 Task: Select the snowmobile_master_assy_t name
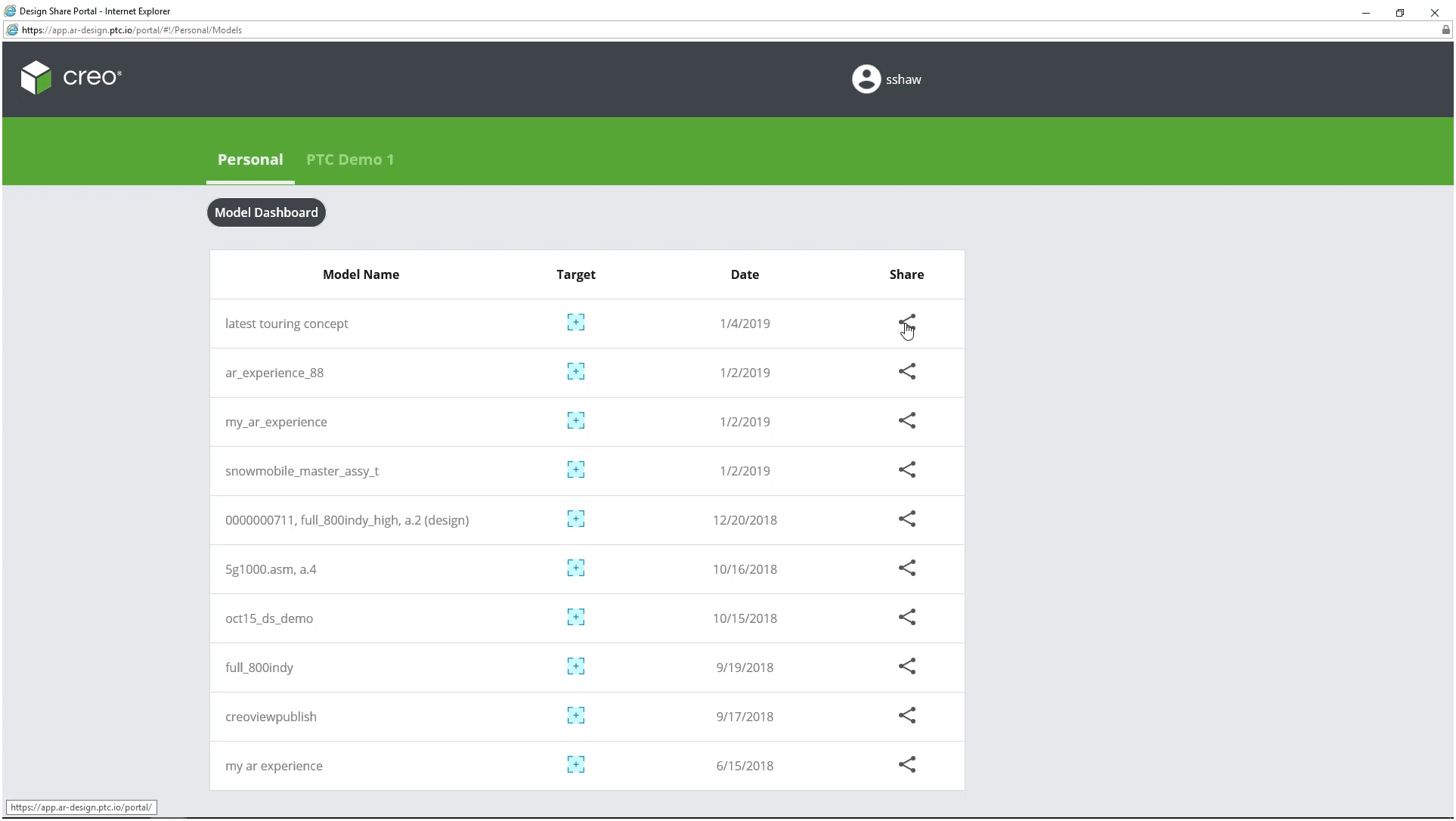coord(302,471)
